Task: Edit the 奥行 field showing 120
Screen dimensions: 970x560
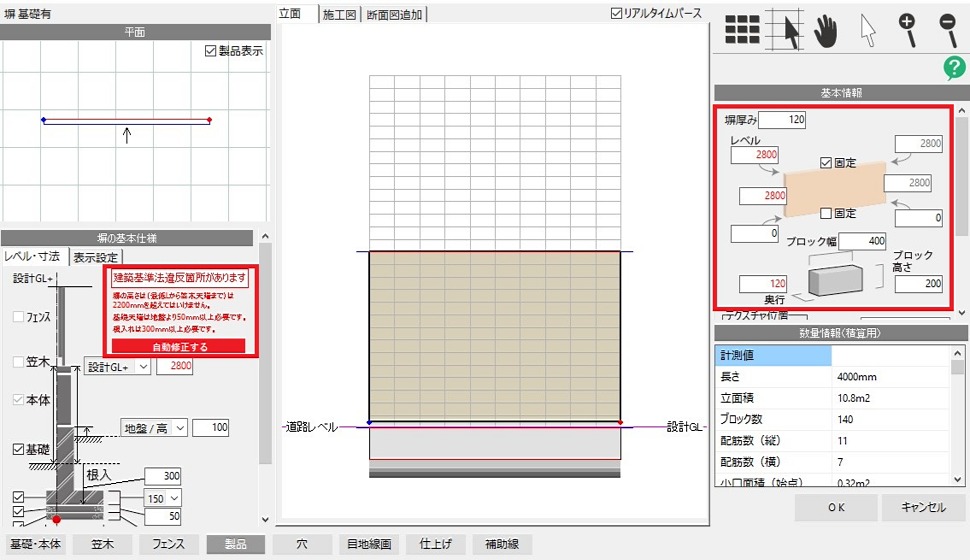Action: click(763, 283)
